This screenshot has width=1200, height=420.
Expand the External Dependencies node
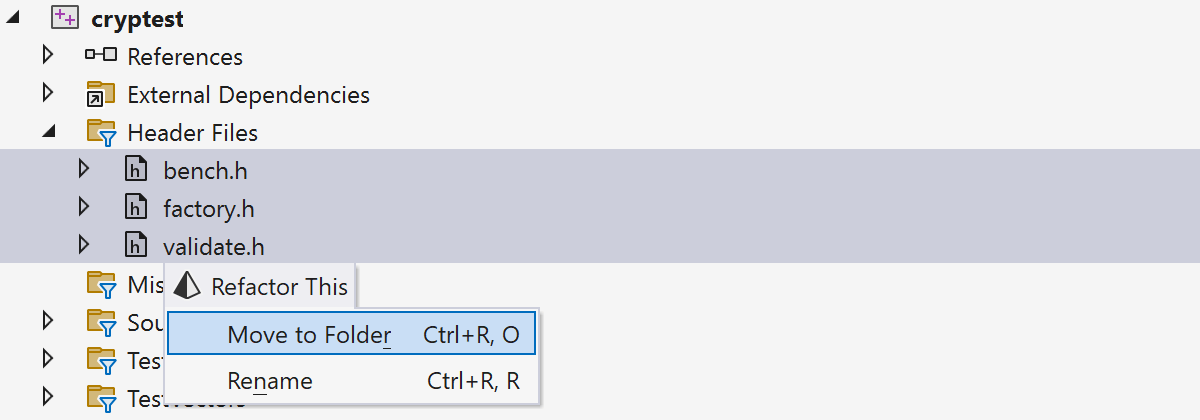(48, 94)
